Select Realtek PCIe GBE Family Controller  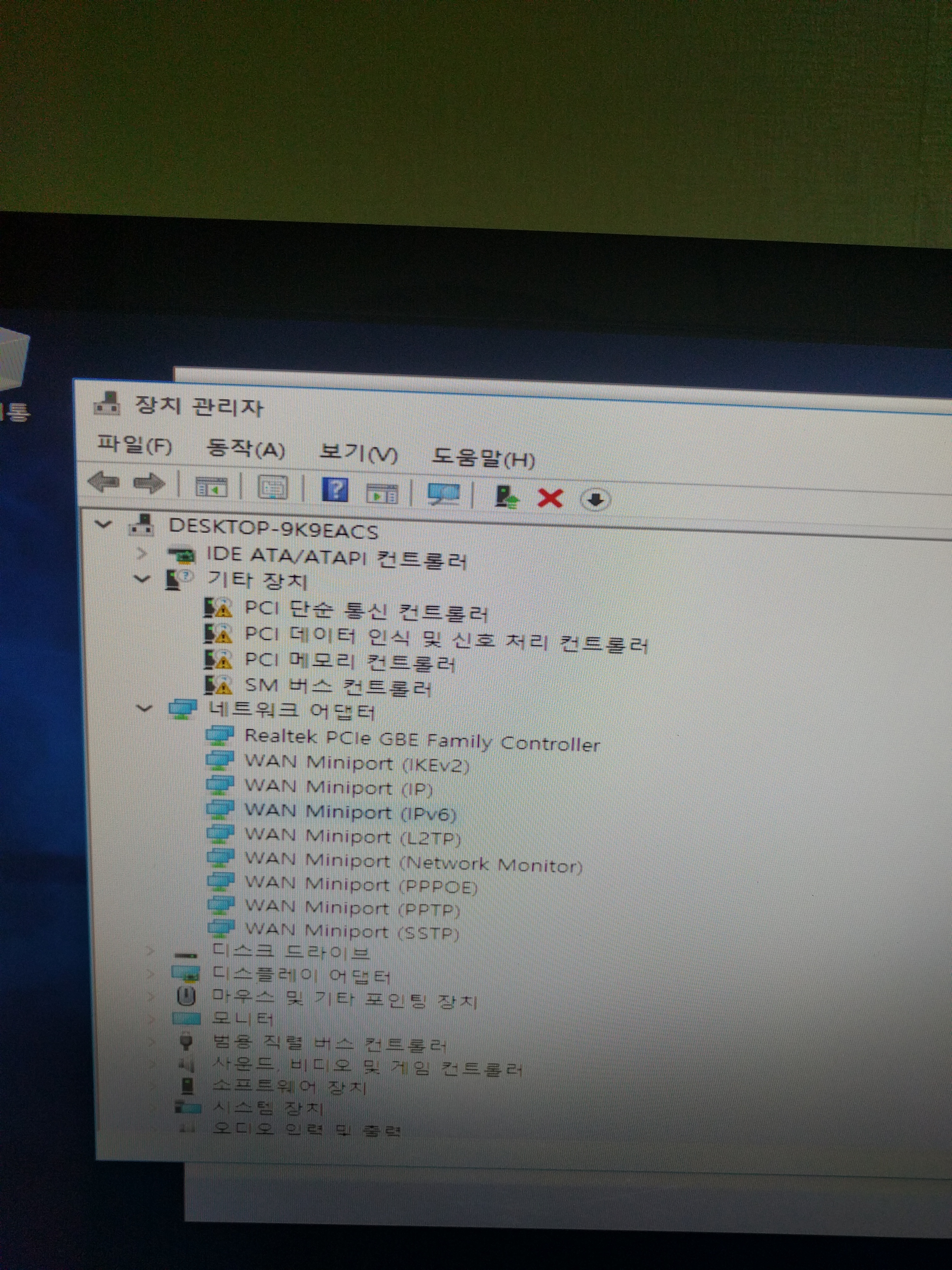(x=422, y=740)
